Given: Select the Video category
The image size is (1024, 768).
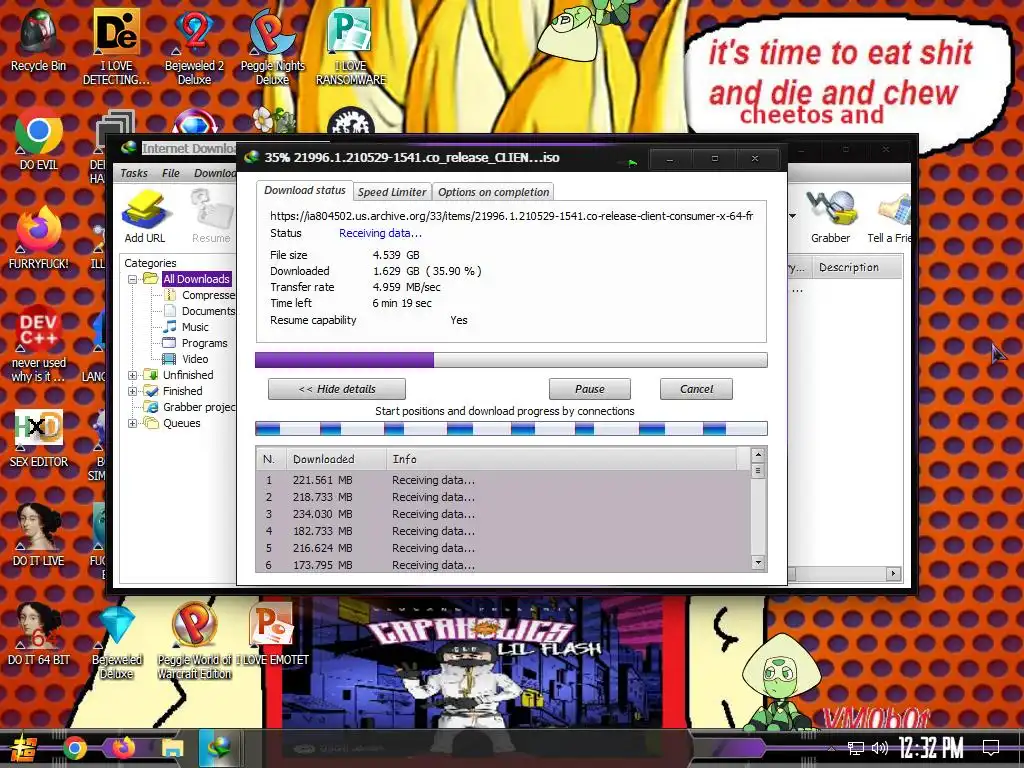Looking at the screenshot, I should coord(186,359).
